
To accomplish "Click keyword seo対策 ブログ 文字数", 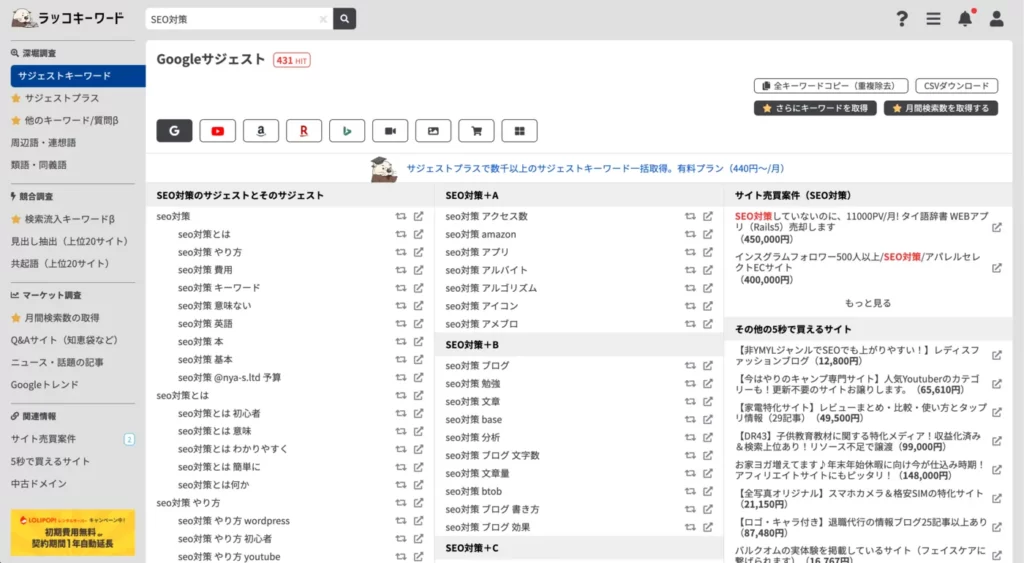I will point(492,455).
